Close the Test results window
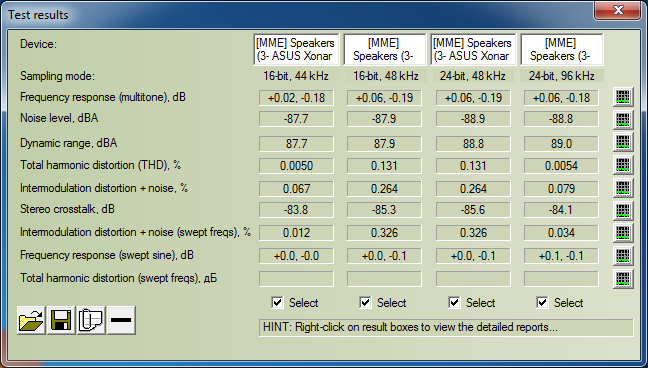 (618, 10)
